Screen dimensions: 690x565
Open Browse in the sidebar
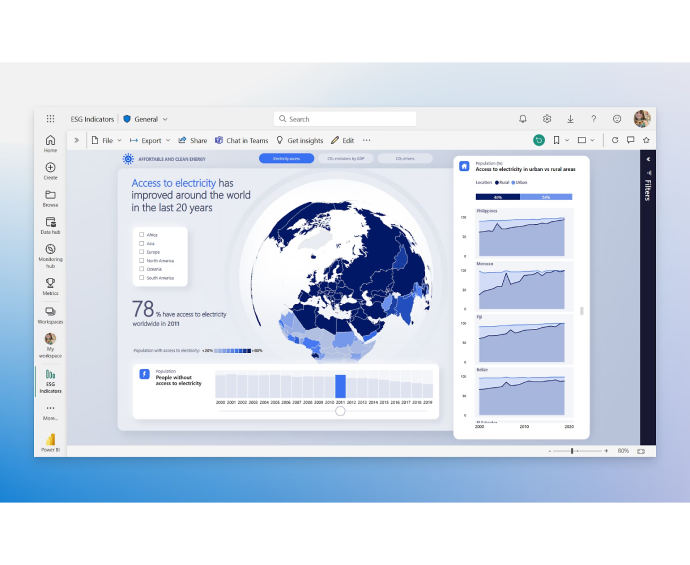pos(50,198)
